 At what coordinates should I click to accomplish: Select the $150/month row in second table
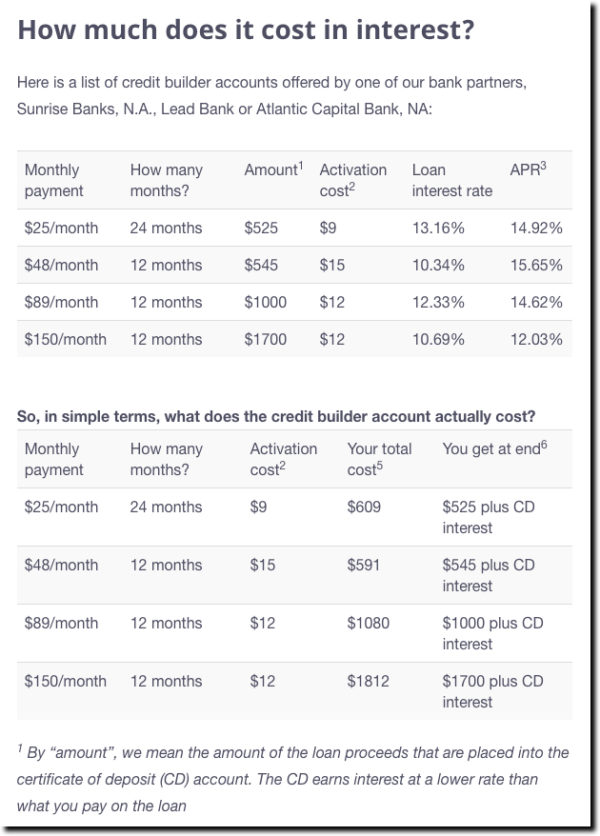pyautogui.click(x=294, y=692)
